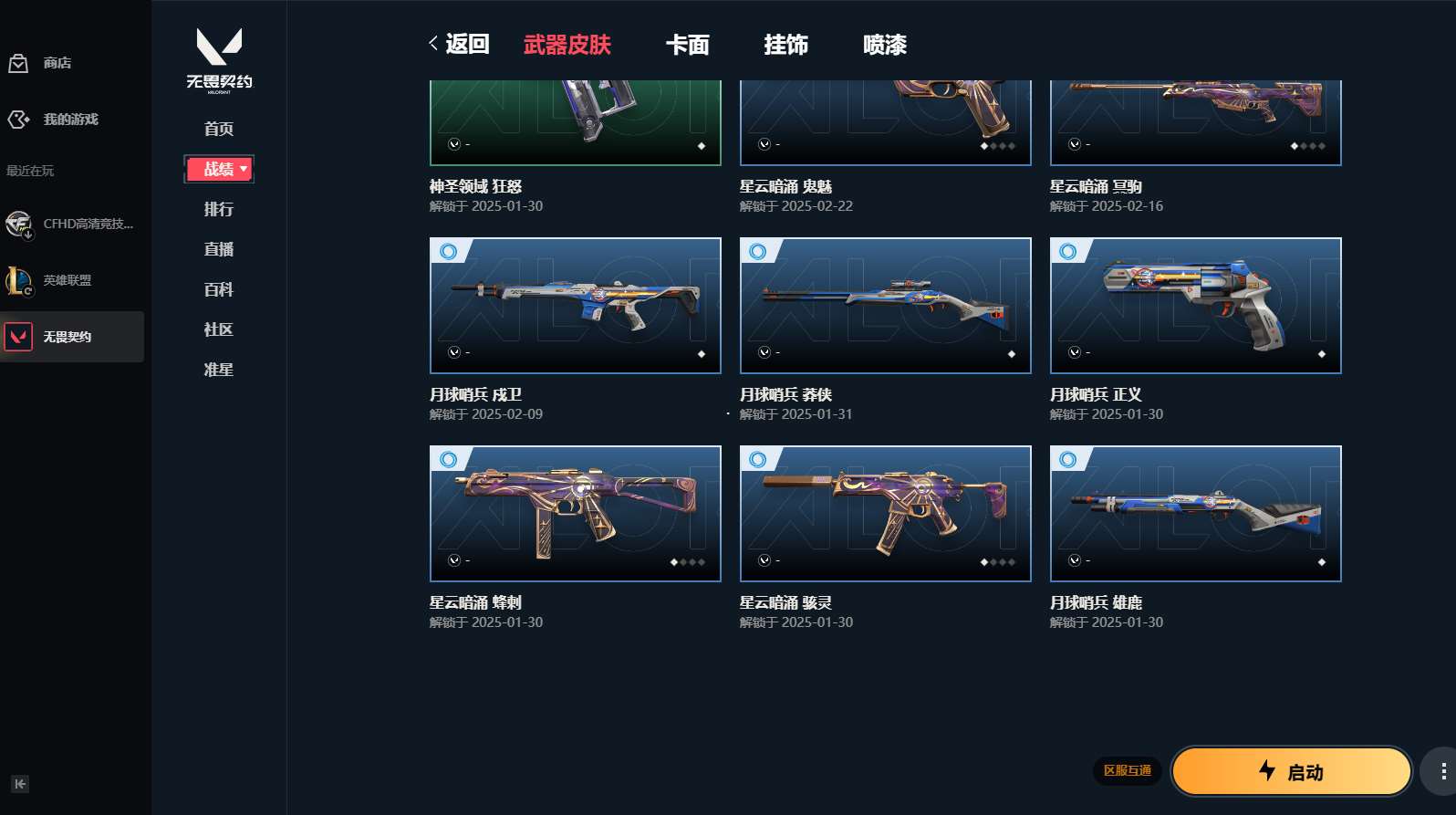Expand the chevron on 星云暗涌 蜂刺 card

pyautogui.click(x=454, y=560)
